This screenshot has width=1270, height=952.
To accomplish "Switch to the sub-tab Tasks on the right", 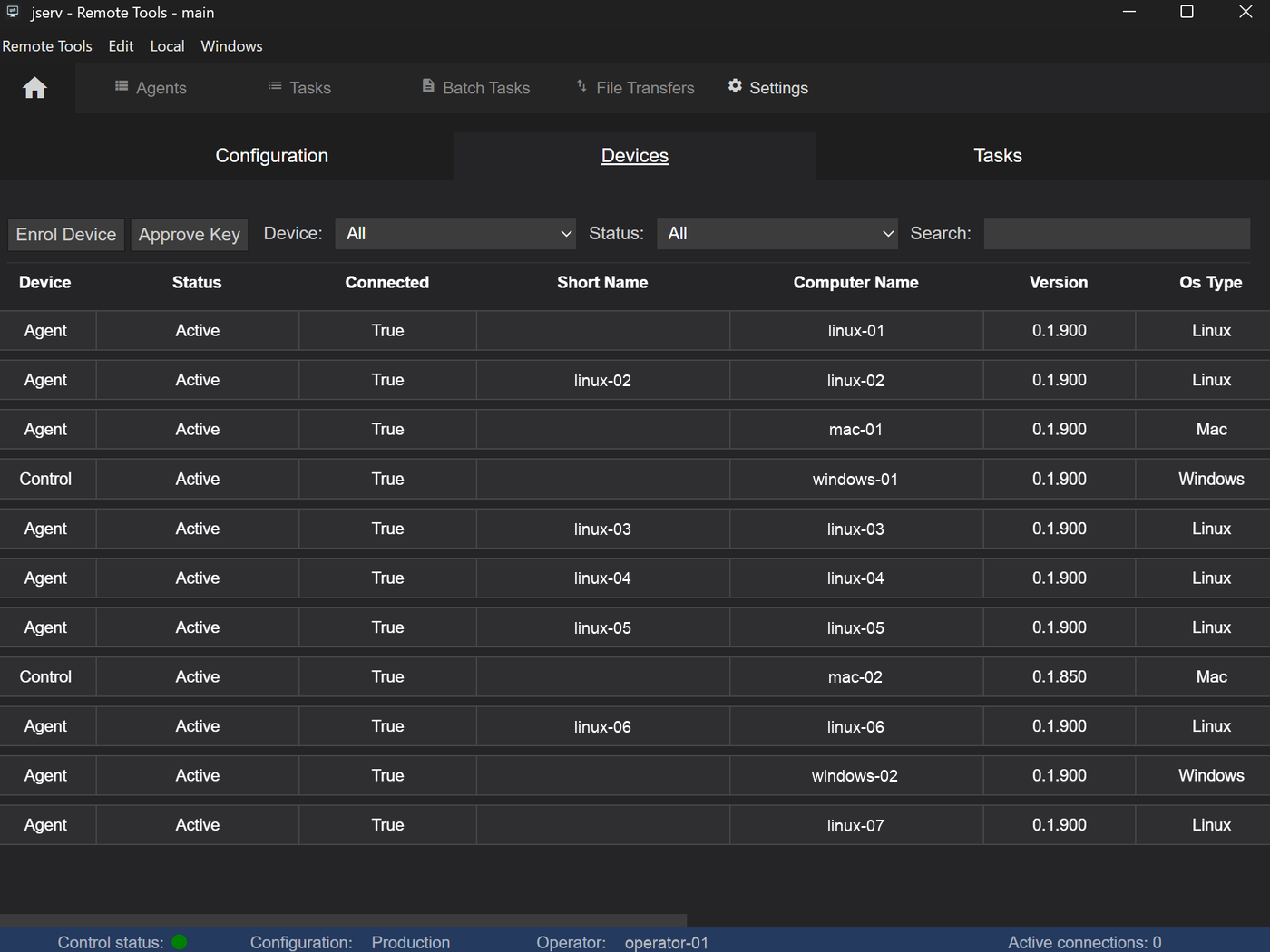I will click(x=998, y=156).
